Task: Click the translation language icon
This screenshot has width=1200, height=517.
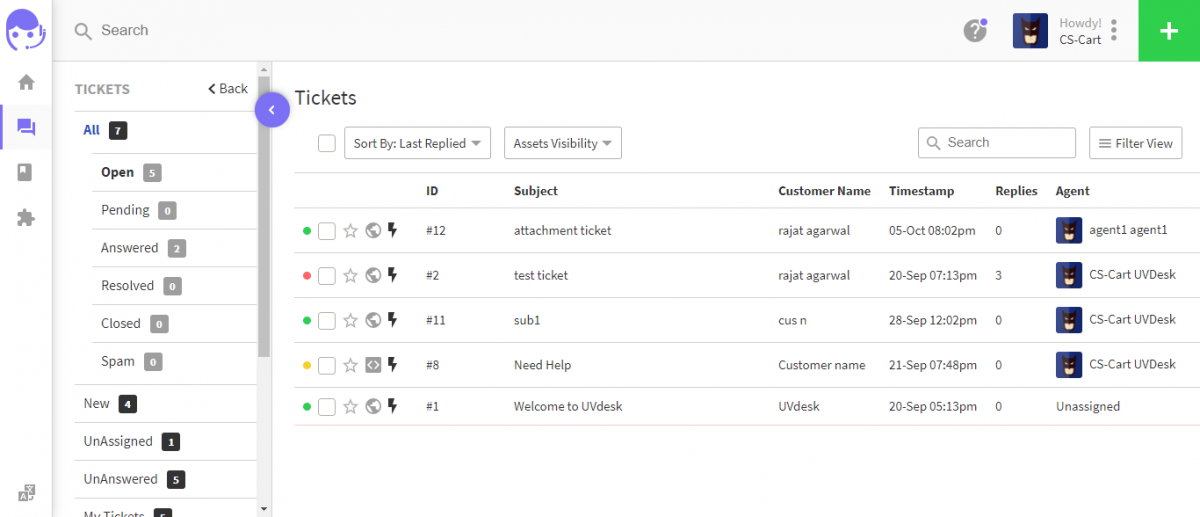Action: [x=27, y=492]
